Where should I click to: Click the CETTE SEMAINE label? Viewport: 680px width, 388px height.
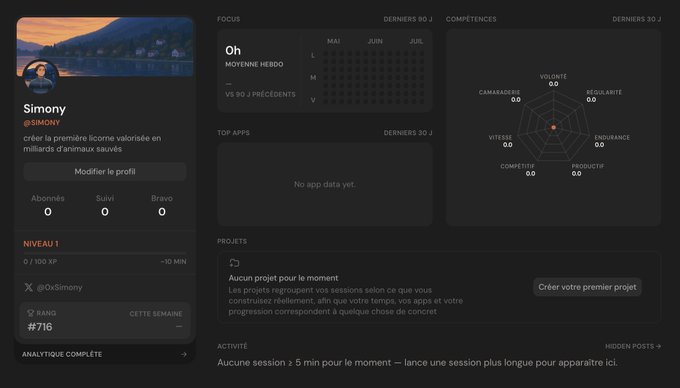pos(156,313)
